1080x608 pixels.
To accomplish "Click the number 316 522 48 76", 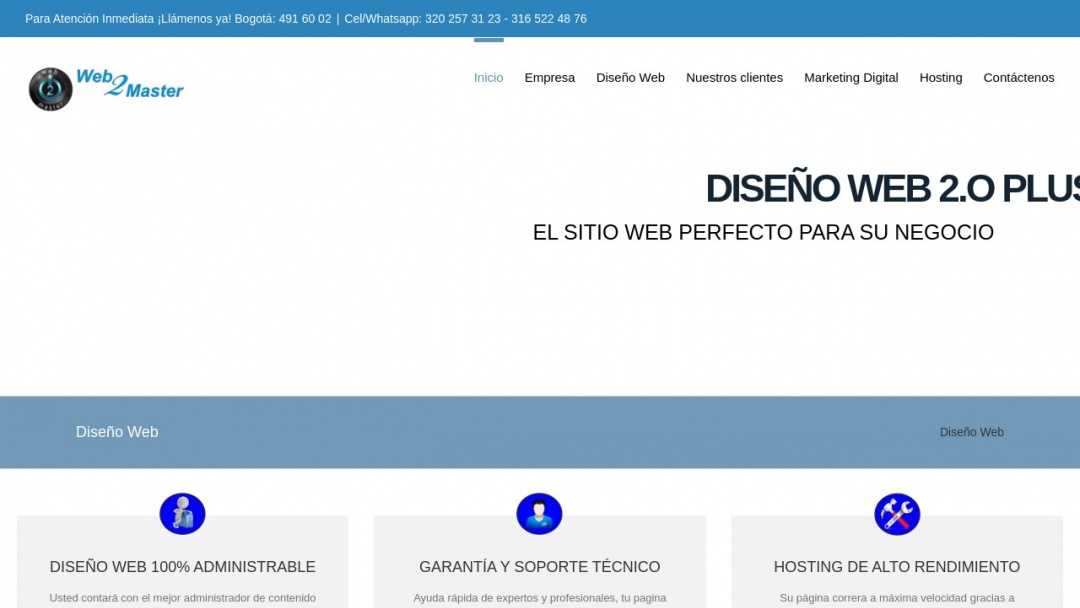I will 548,18.
